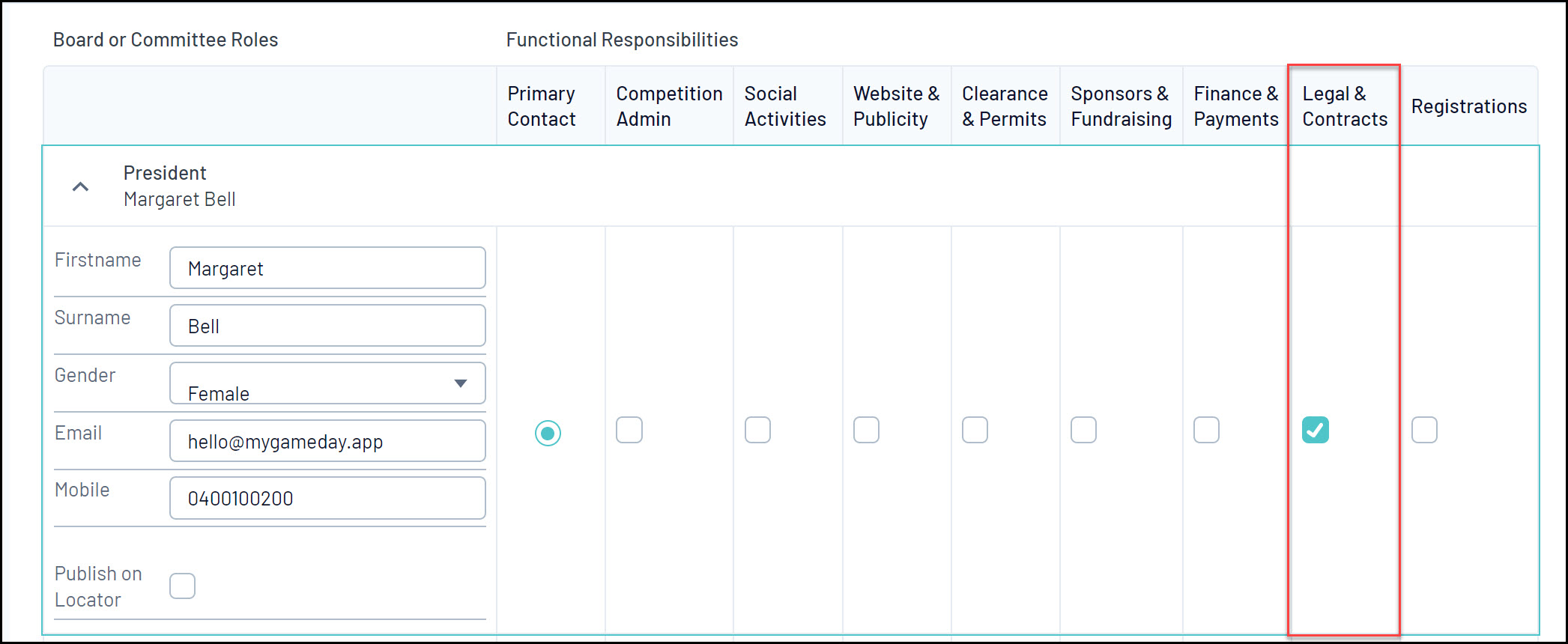Tick the Competition Admin checkbox
The width and height of the screenshot is (1568, 644).
(629, 430)
